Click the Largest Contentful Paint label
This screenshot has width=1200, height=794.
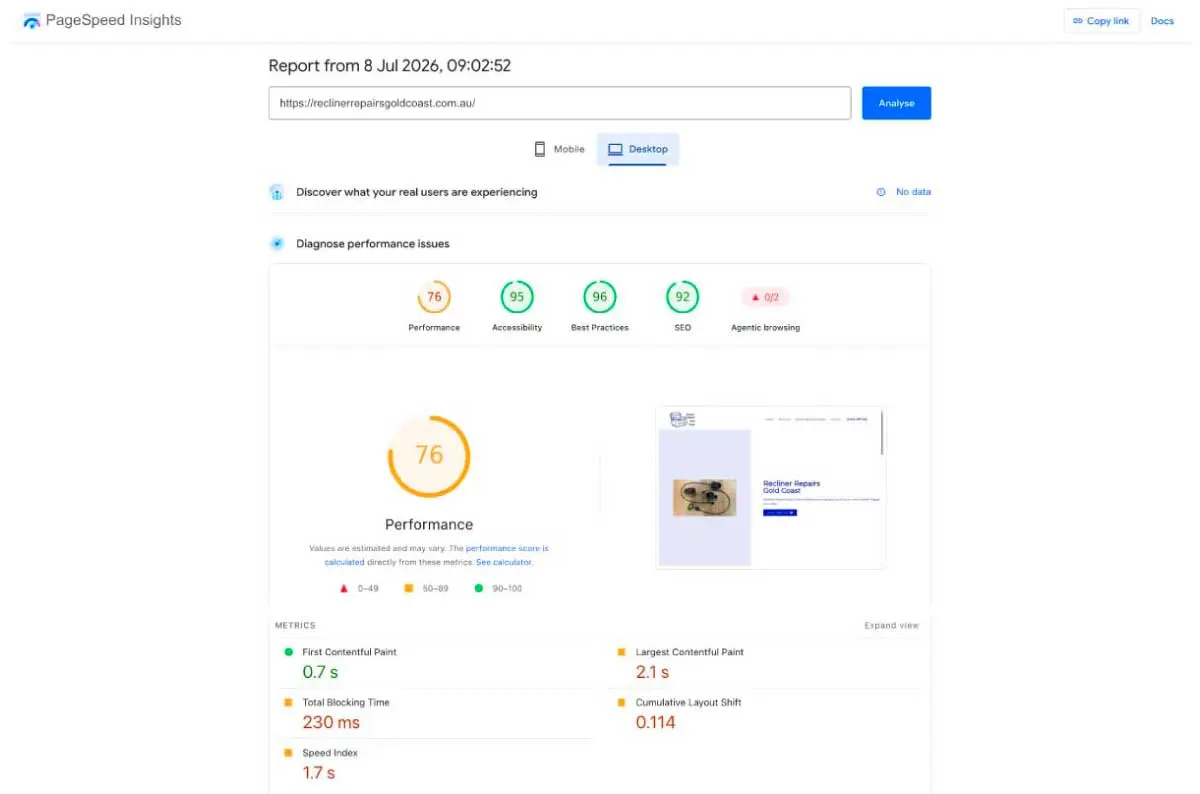pyautogui.click(x=690, y=652)
